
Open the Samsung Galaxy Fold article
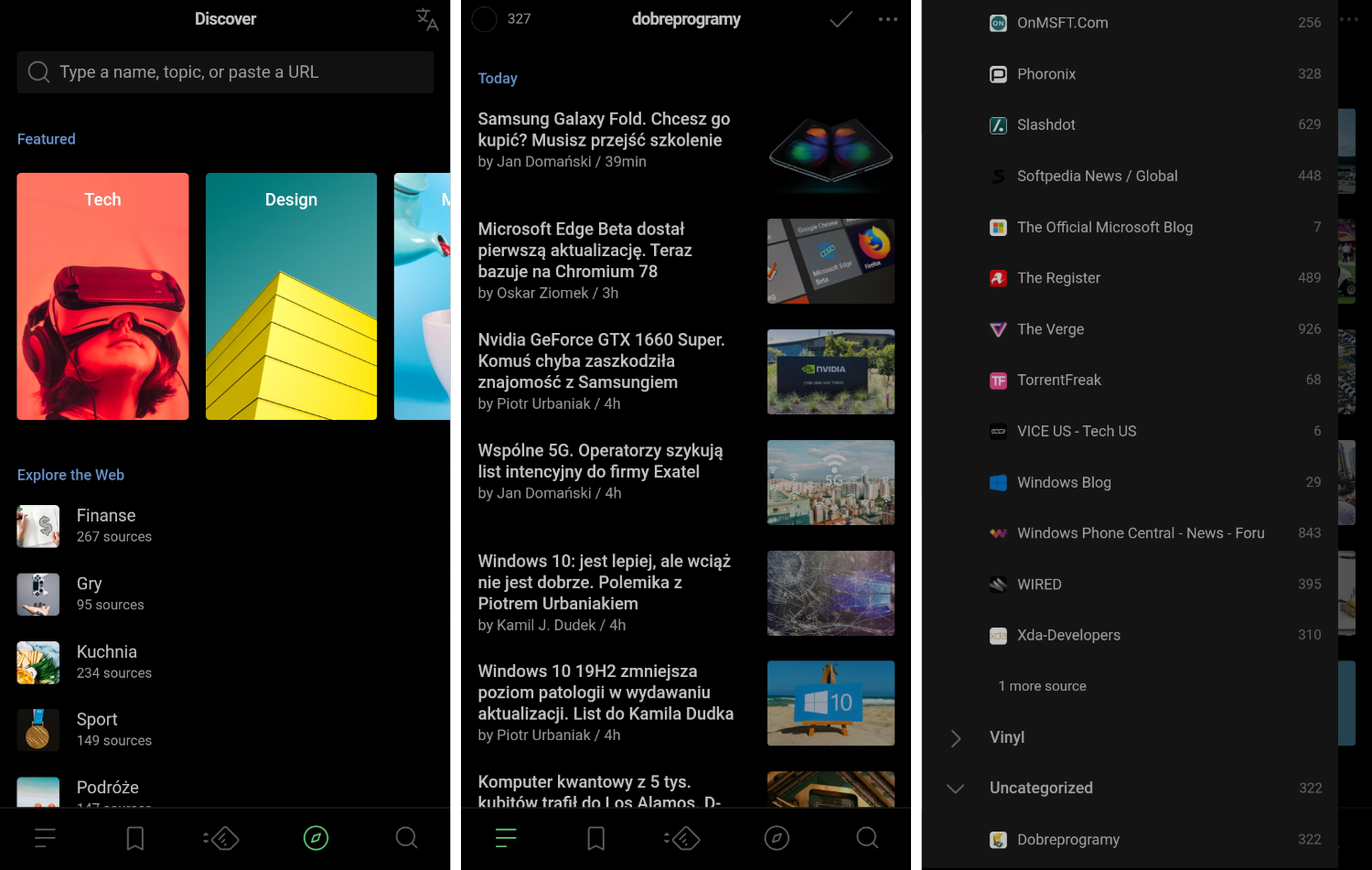click(686, 151)
